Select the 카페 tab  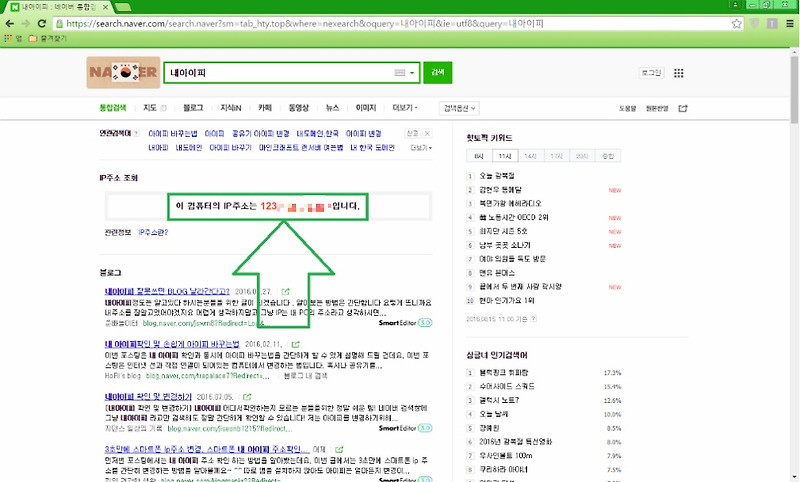pyautogui.click(x=265, y=108)
